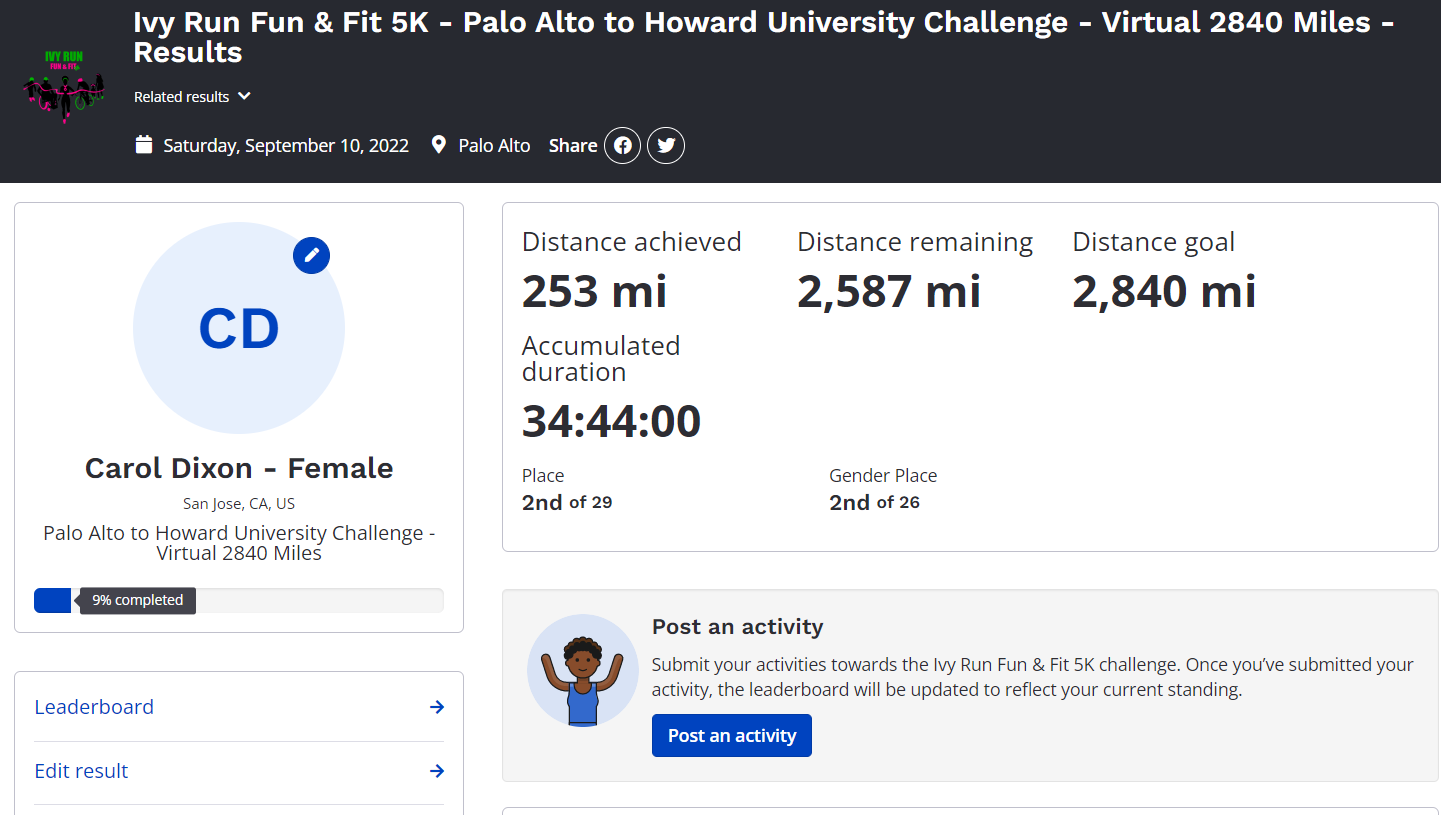Click the arrow next to Edit result
Screen dimensions: 1441x815
[x=437, y=771]
